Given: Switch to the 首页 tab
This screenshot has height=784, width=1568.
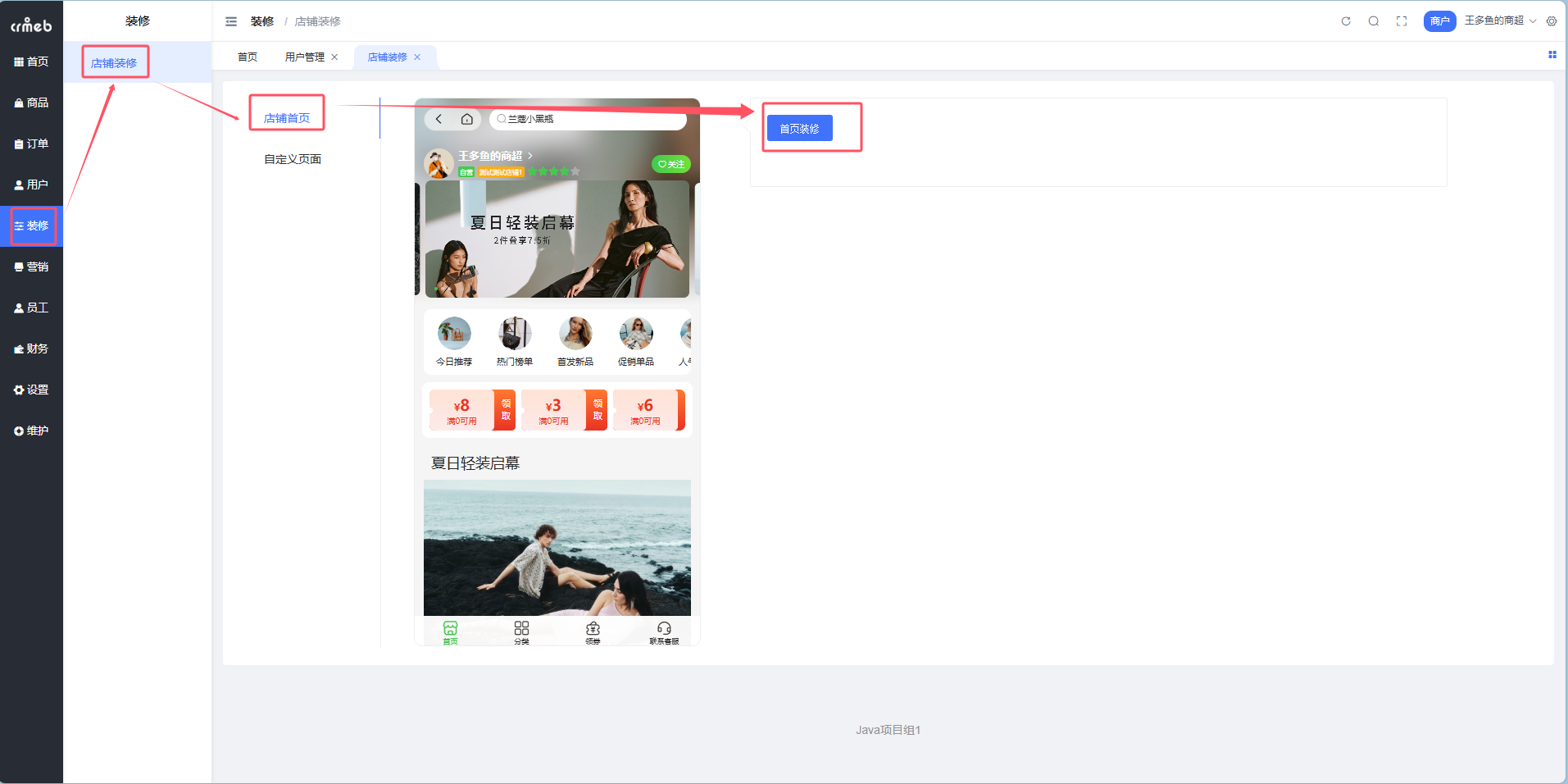Looking at the screenshot, I should (248, 57).
